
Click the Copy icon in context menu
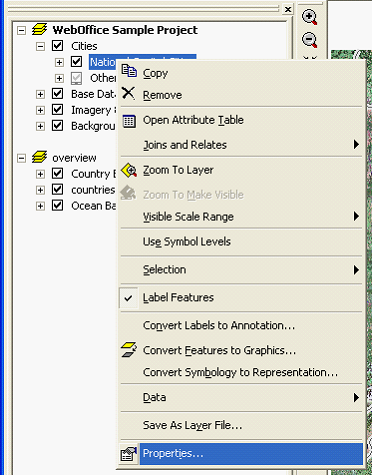pyautogui.click(x=129, y=71)
